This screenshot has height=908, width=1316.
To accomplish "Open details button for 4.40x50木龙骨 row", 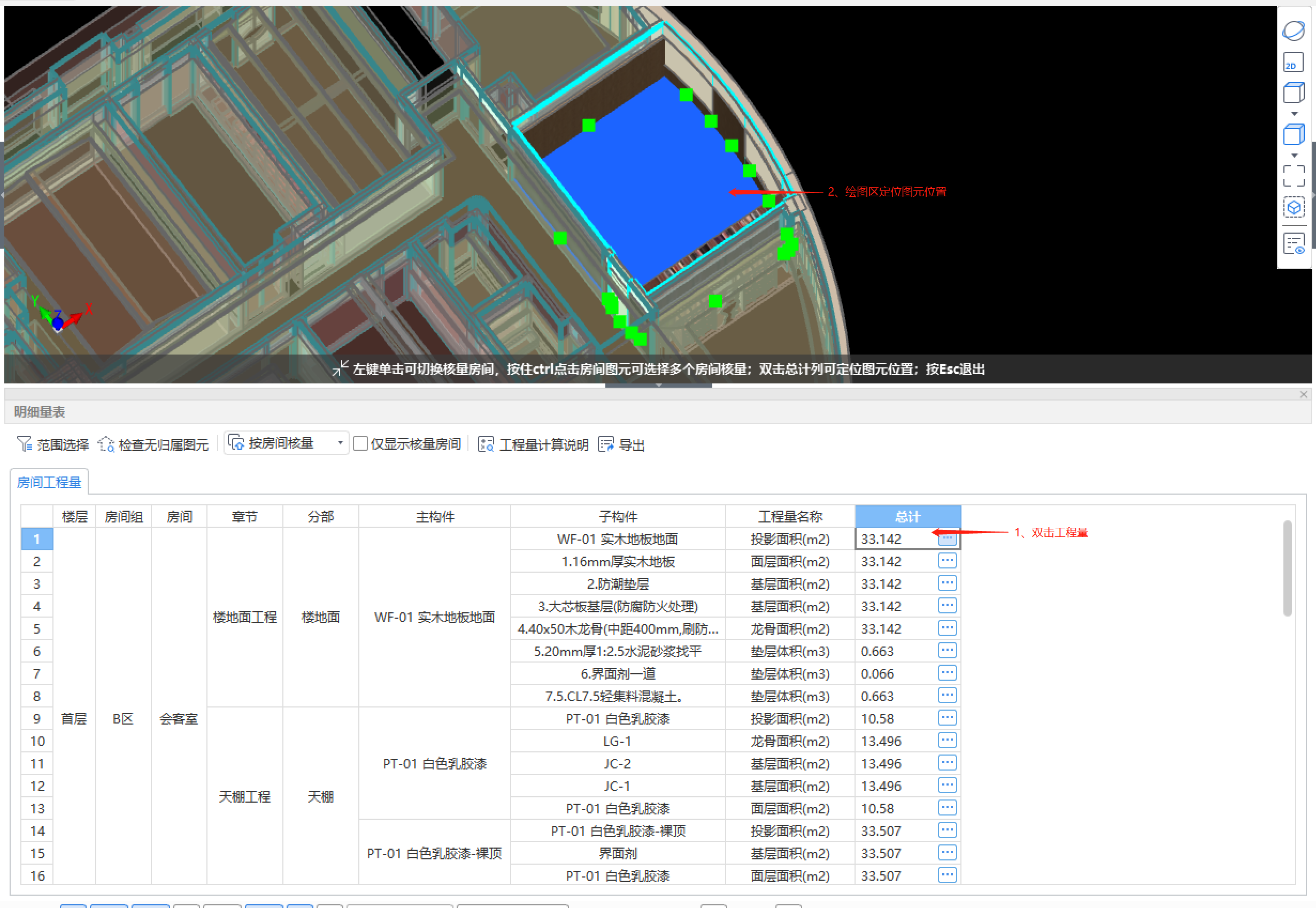I will [948, 628].
